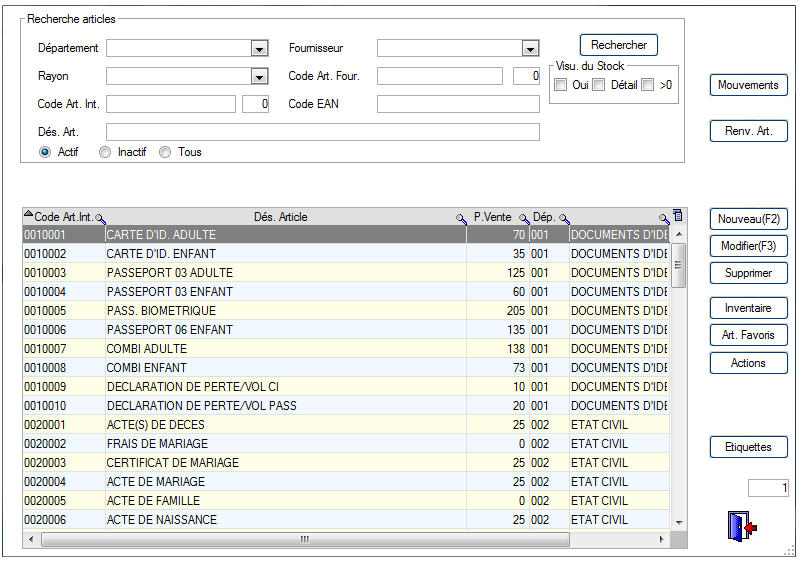Screen dimensions: 803x562
Task: Click the sort arrow on Code Art.Int.
Action: 29,213
